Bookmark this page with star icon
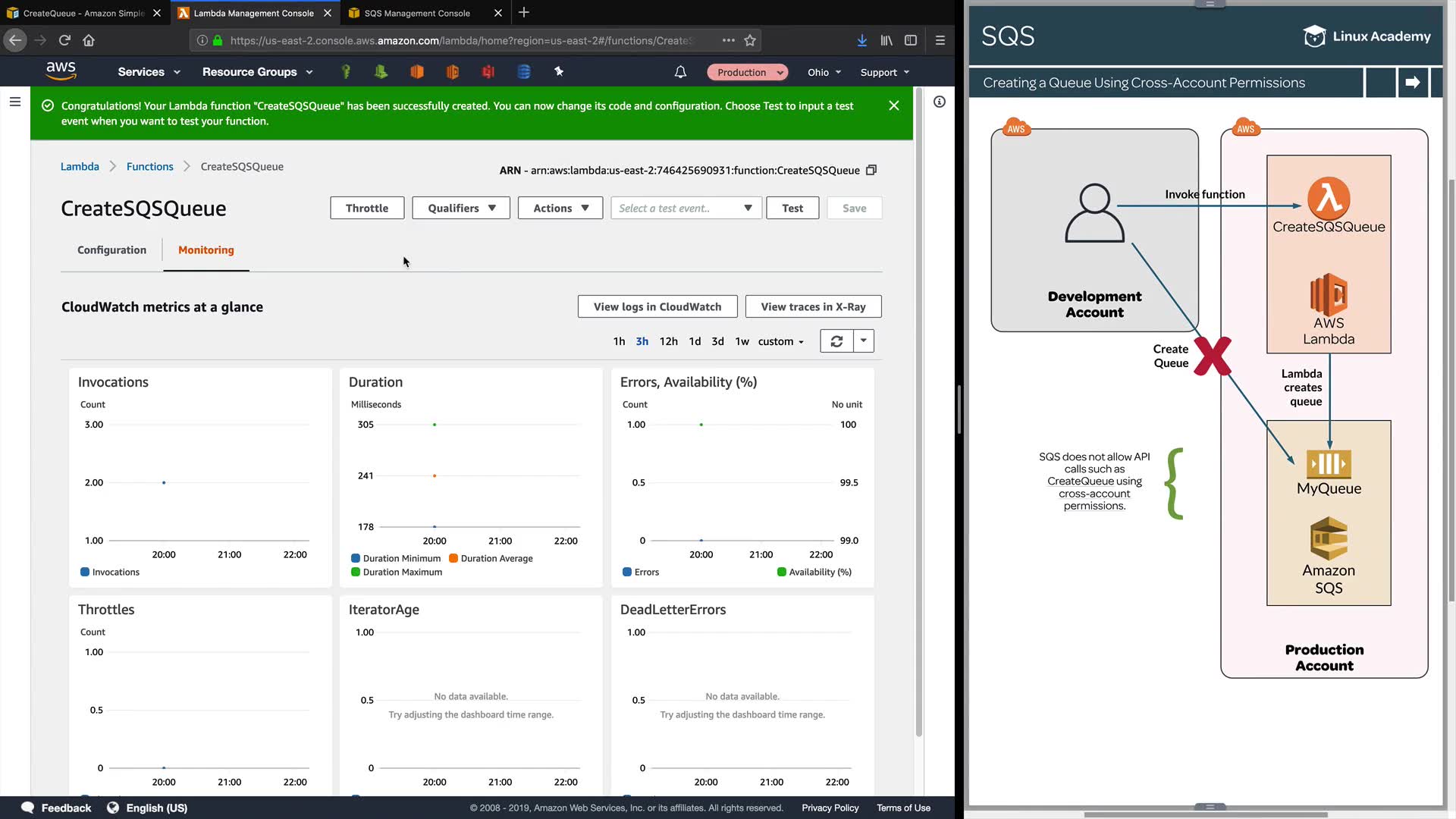The image size is (1456, 819). pyautogui.click(x=750, y=40)
